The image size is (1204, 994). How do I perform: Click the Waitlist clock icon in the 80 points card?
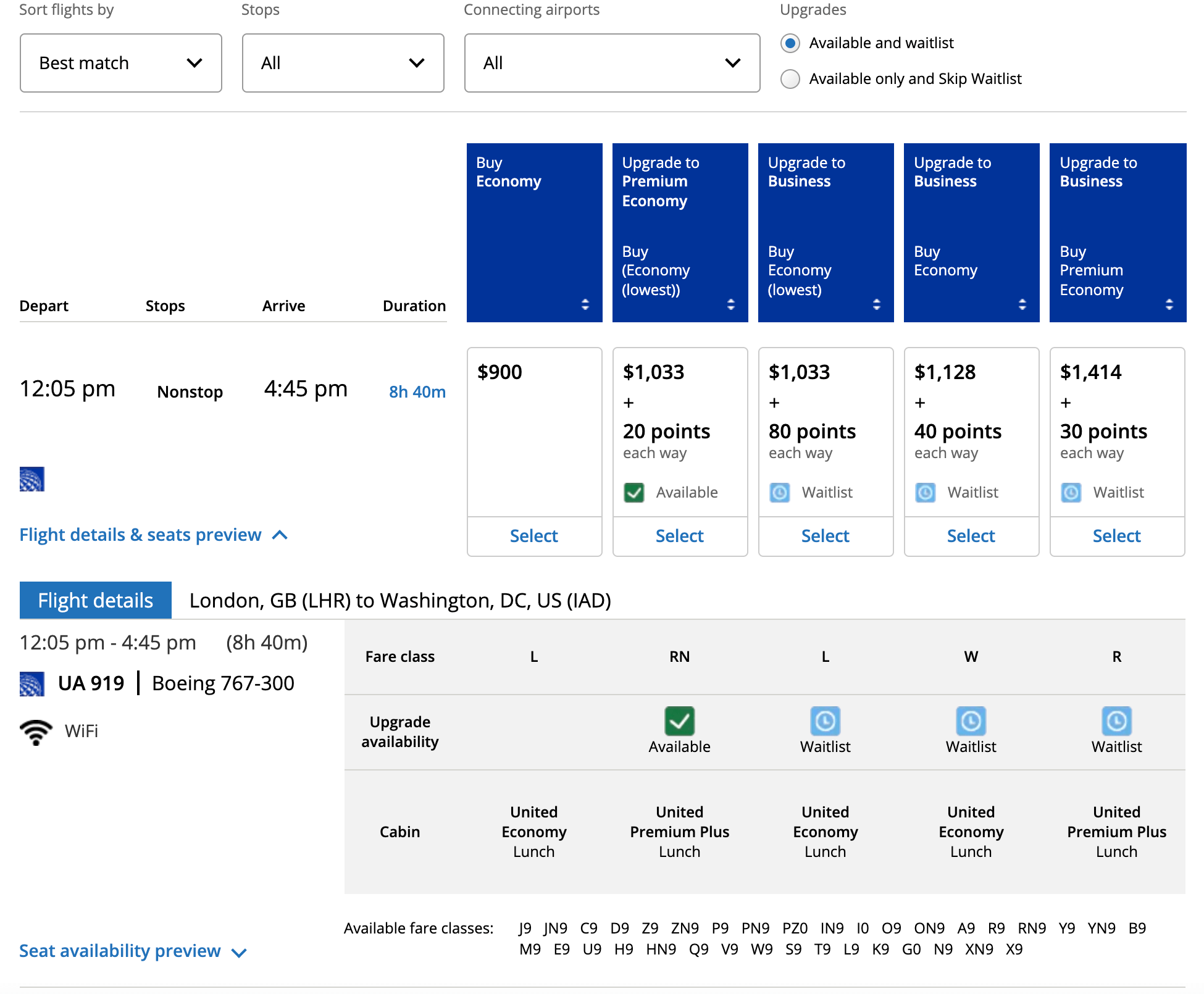pos(779,492)
